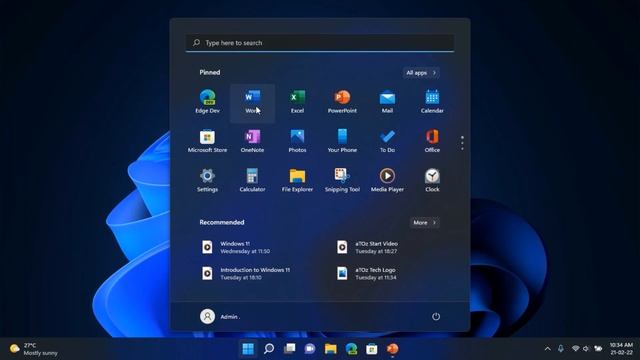Open the Photos app
640x360 pixels.
[x=297, y=141]
